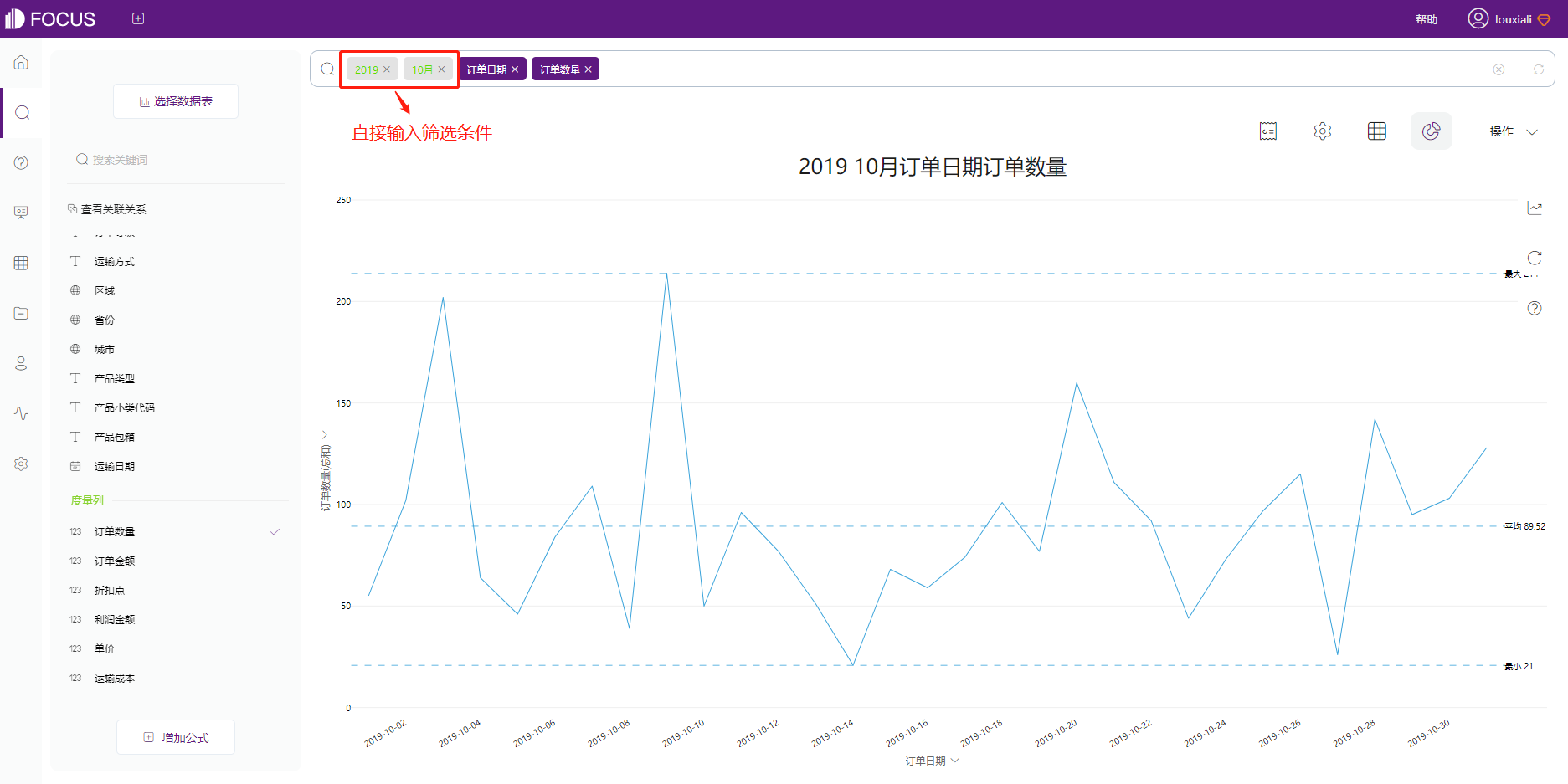Open the trend analysis icon beside the chart
The image size is (1568, 784).
pos(1535,208)
